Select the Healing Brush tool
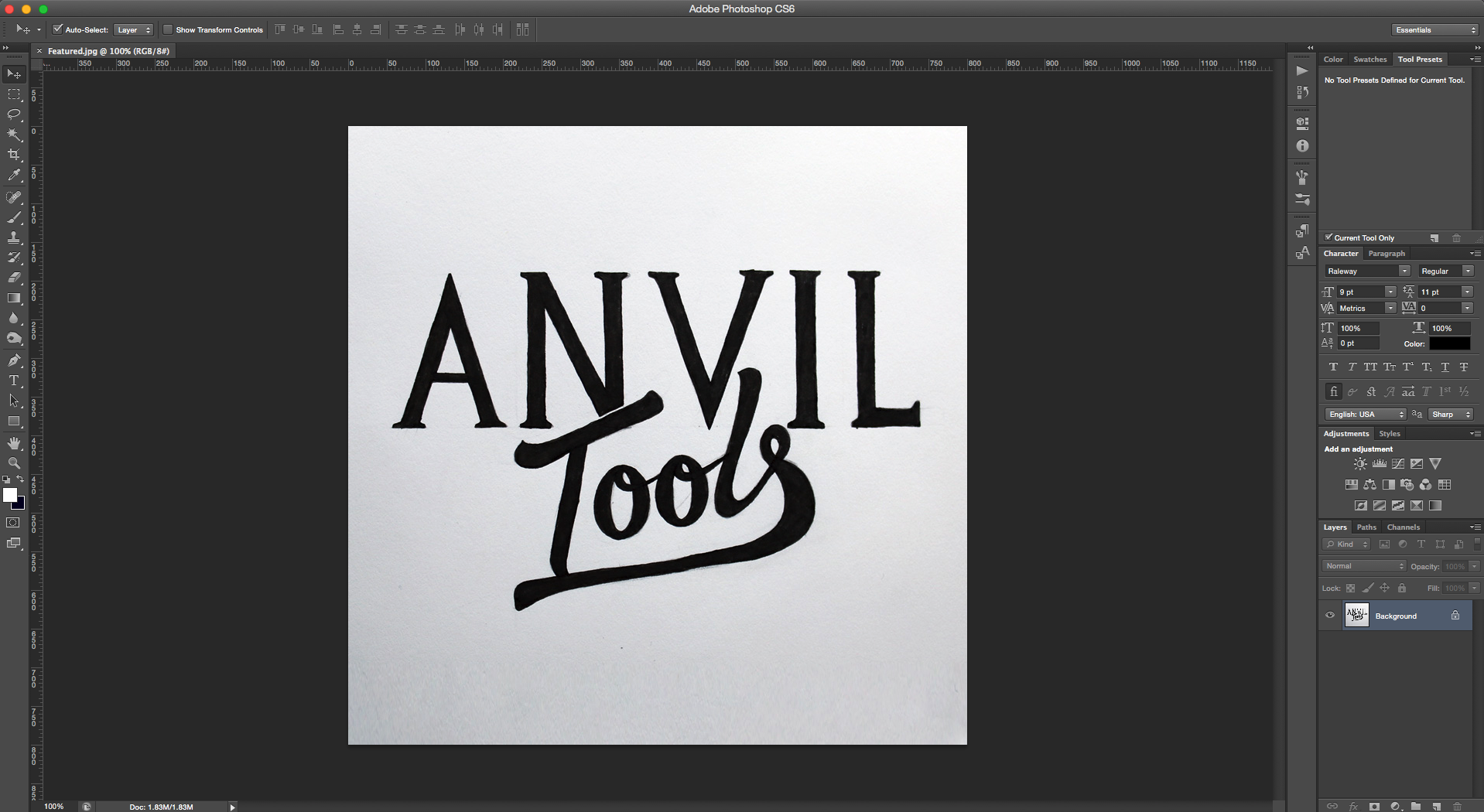Image resolution: width=1484 pixels, height=812 pixels. 14,197
